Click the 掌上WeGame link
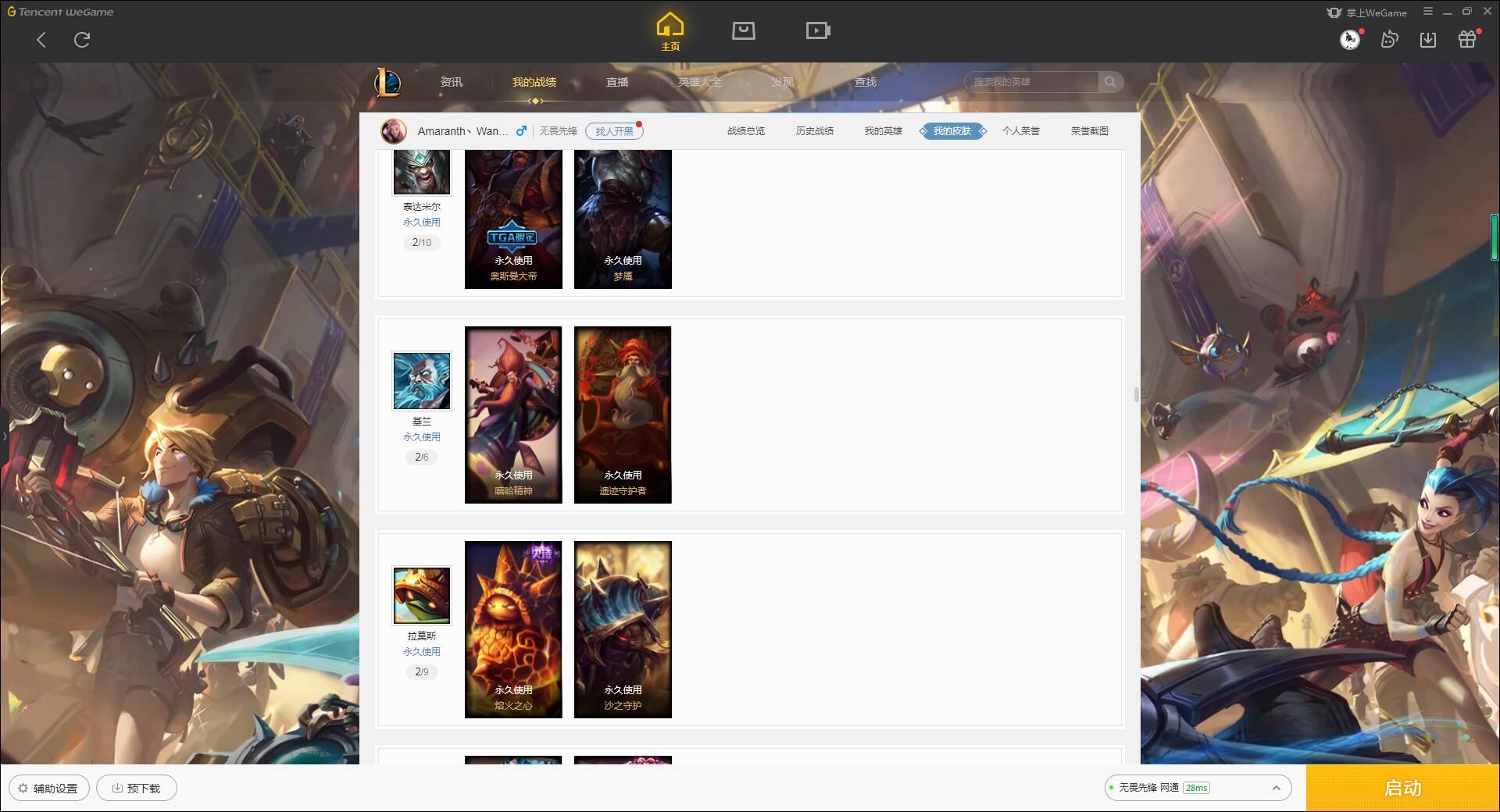 1366,12
